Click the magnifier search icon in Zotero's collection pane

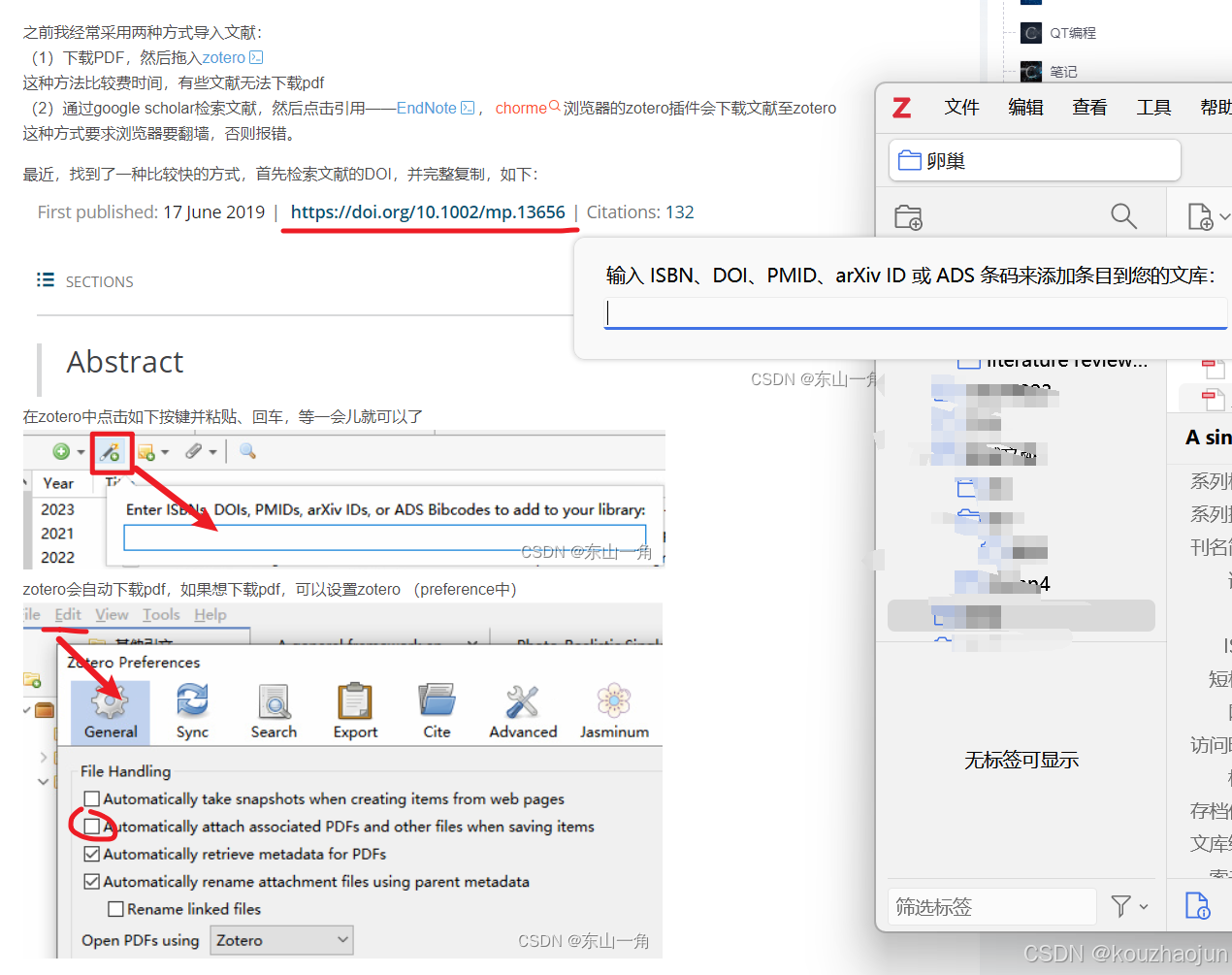(x=1123, y=216)
